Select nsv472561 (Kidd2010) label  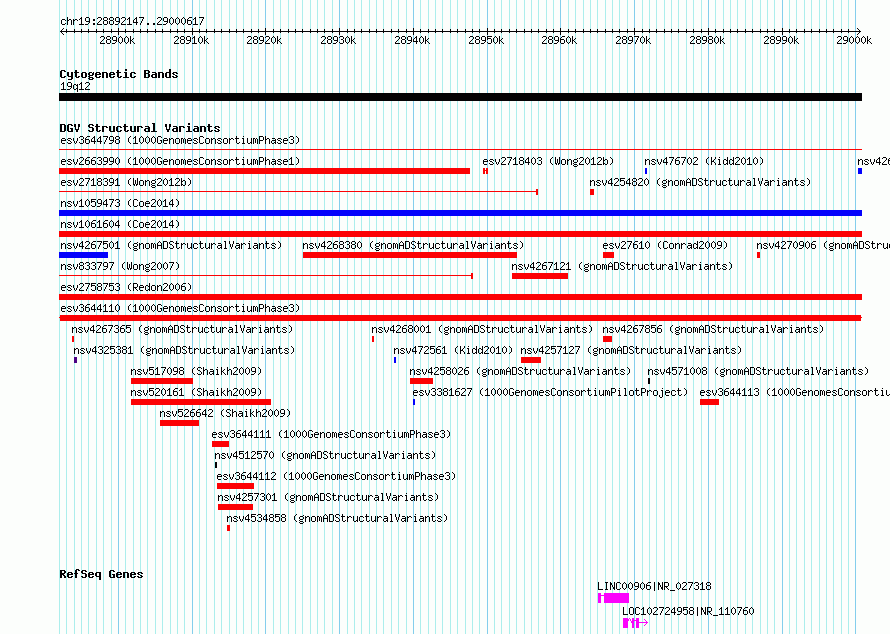(453, 350)
